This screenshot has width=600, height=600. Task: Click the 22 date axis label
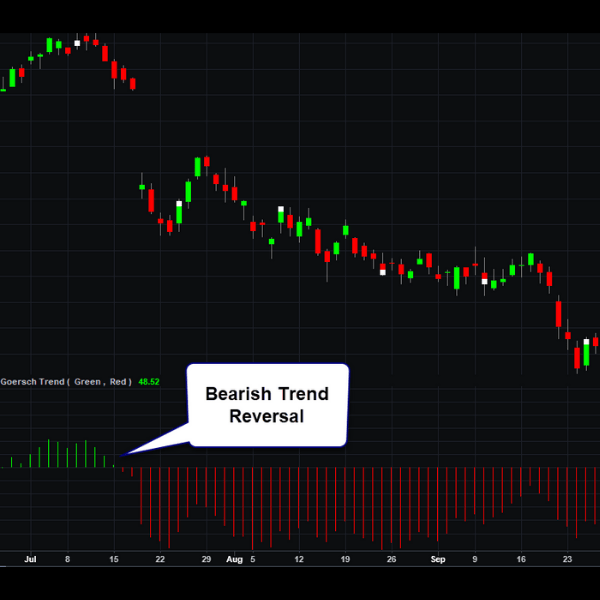tap(160, 559)
